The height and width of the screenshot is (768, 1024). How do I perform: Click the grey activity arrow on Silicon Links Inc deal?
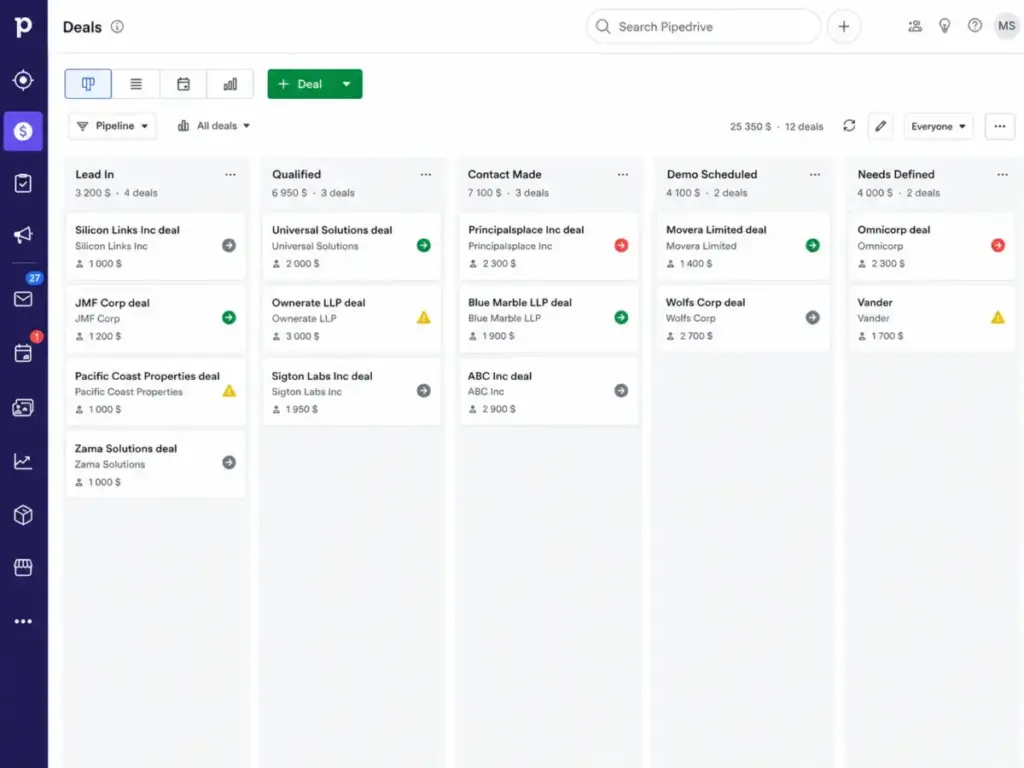pos(229,245)
